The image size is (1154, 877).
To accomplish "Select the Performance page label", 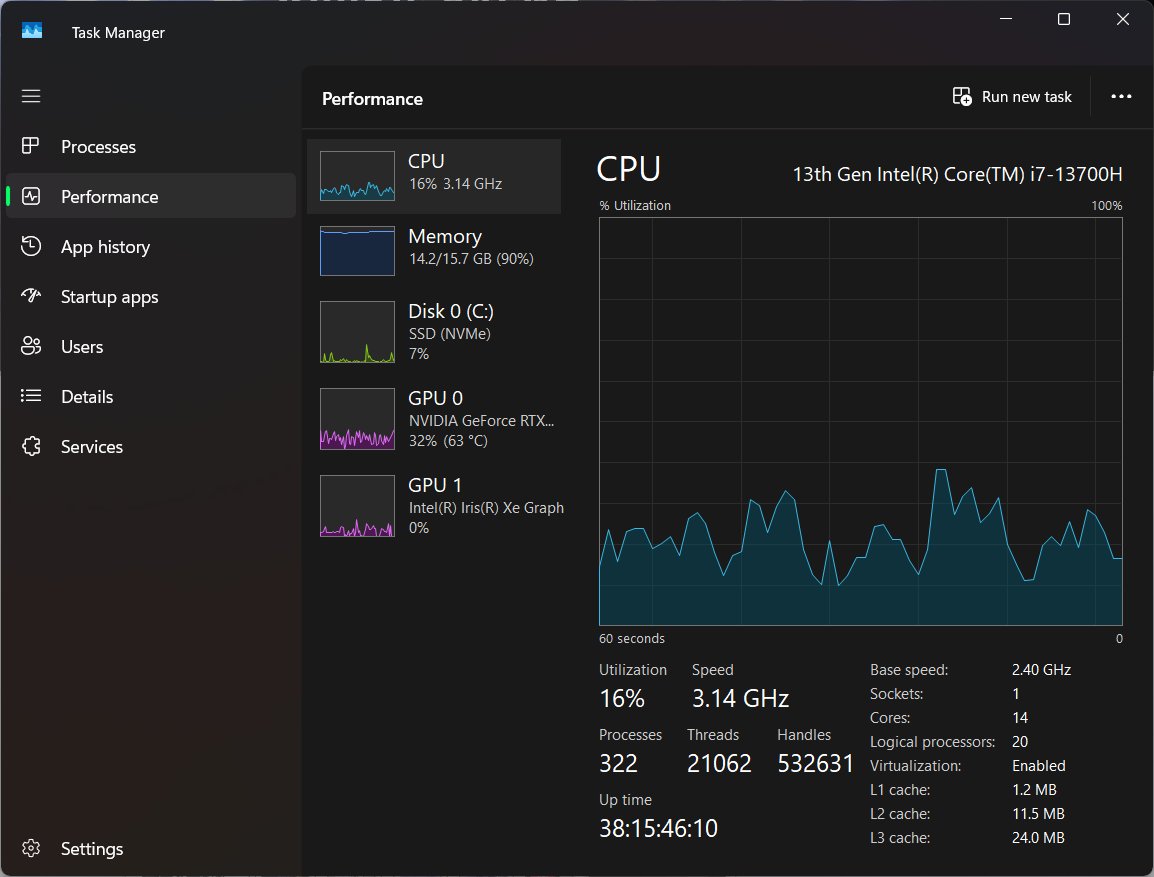I will click(x=110, y=197).
